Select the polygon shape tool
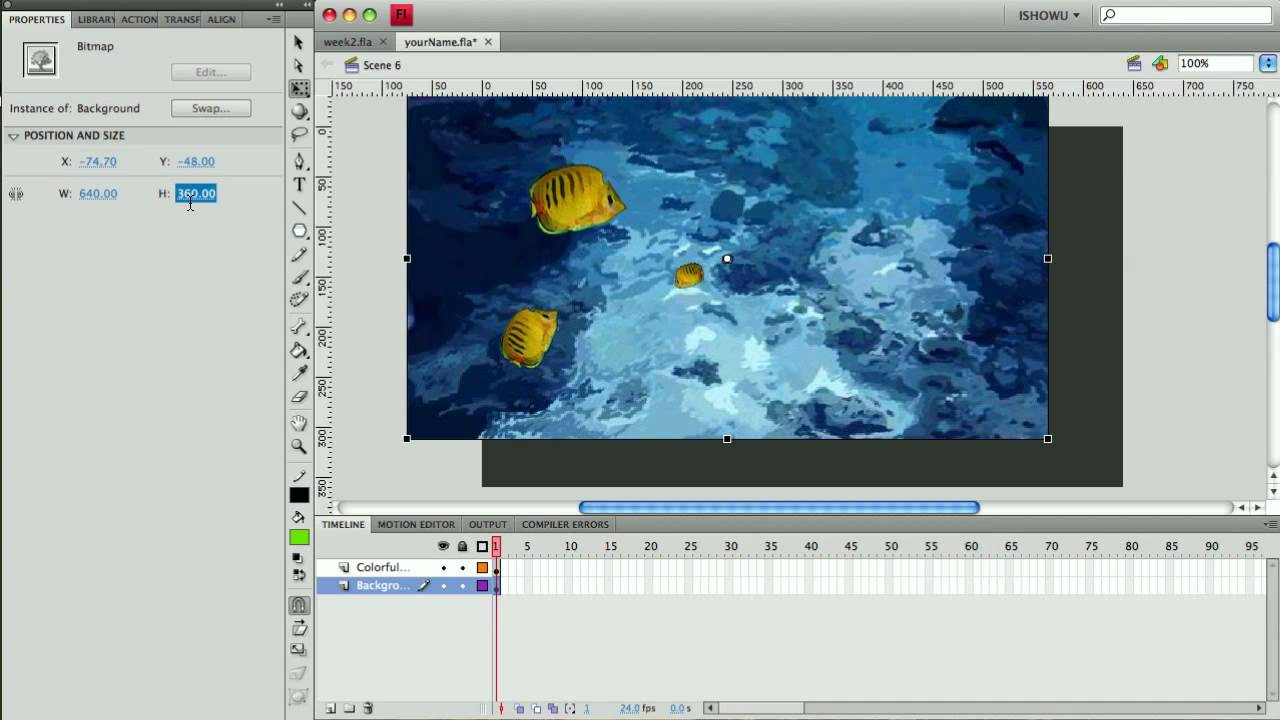 click(299, 231)
